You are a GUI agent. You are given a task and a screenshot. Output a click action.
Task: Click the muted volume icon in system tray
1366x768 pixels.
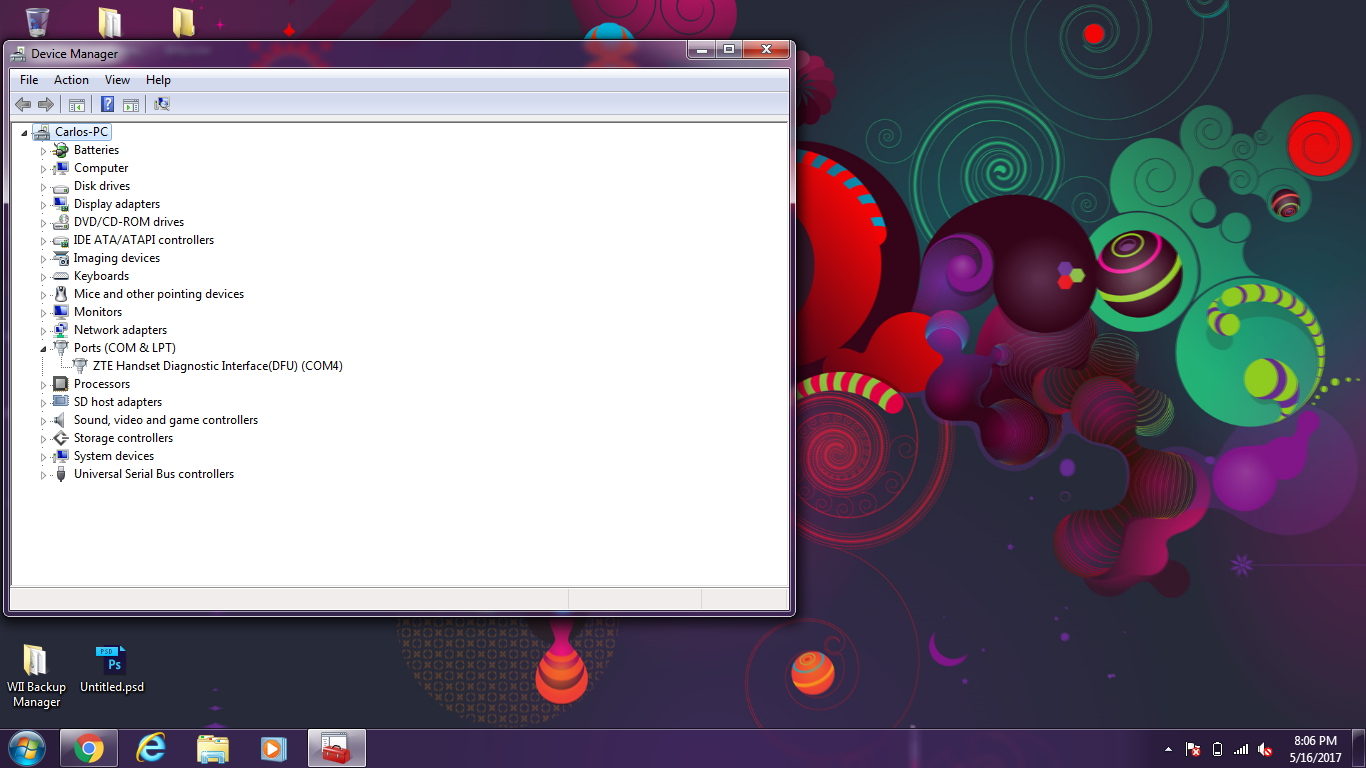tap(1265, 749)
